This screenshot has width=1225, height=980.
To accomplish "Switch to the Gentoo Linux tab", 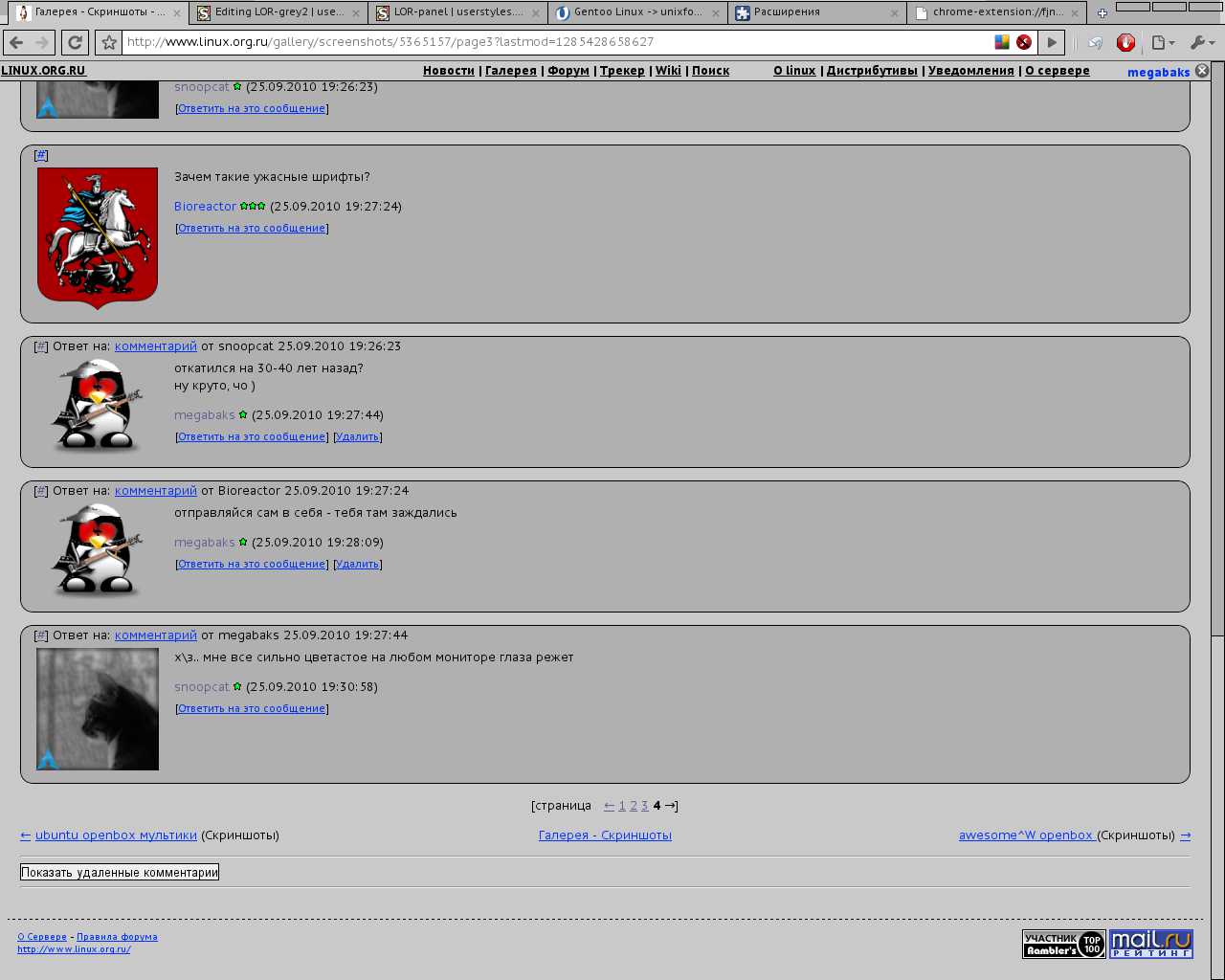I will click(x=637, y=12).
